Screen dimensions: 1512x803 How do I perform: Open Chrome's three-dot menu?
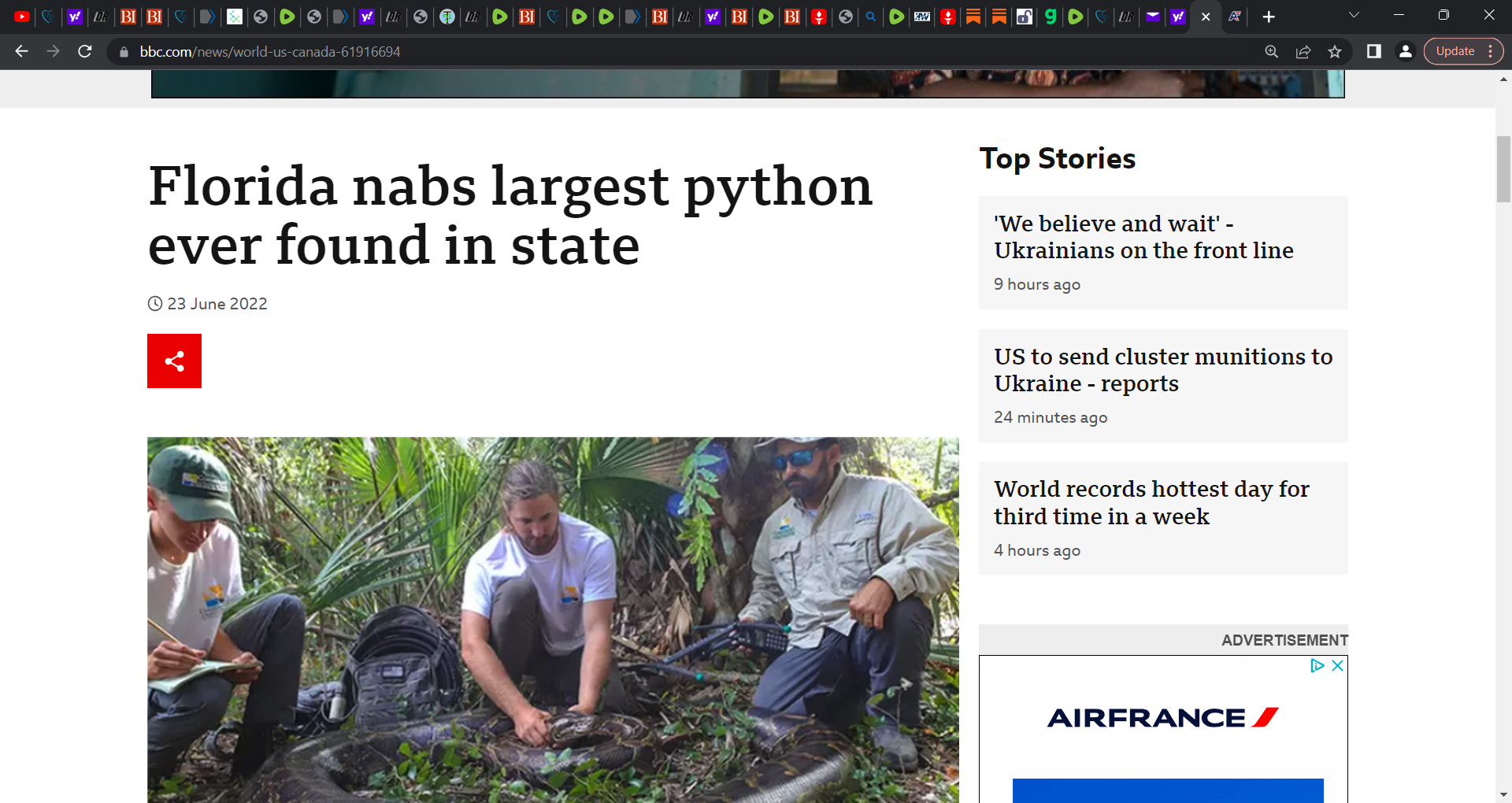1491,51
